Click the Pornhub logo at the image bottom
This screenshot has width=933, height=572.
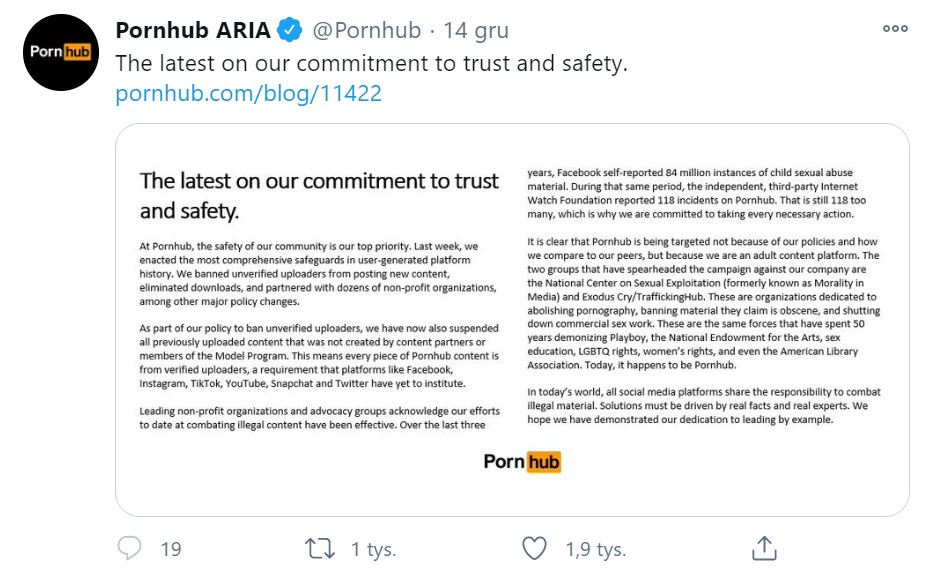click(522, 461)
